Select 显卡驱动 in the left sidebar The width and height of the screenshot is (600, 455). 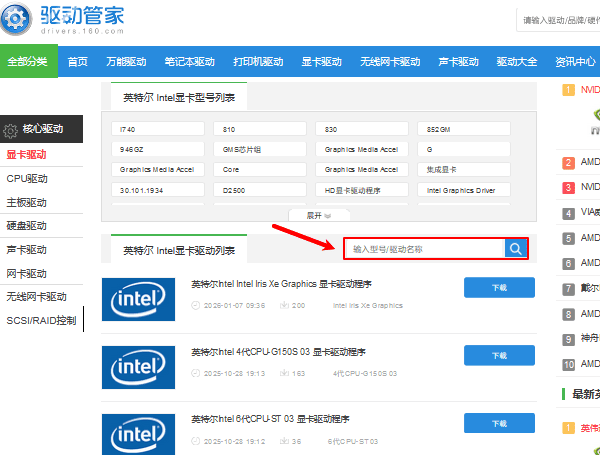coord(27,155)
